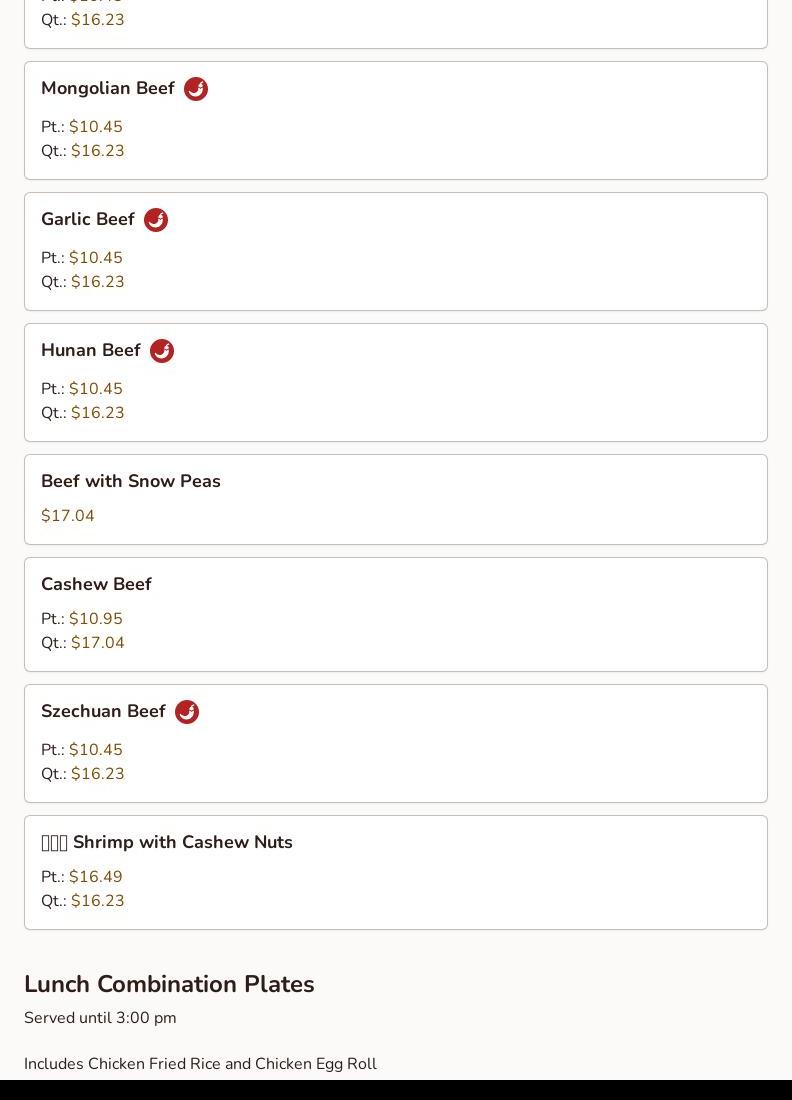792x1100 pixels.
Task: Click the spicy pepper icon next to Garlic Beef
Action: (x=156, y=220)
